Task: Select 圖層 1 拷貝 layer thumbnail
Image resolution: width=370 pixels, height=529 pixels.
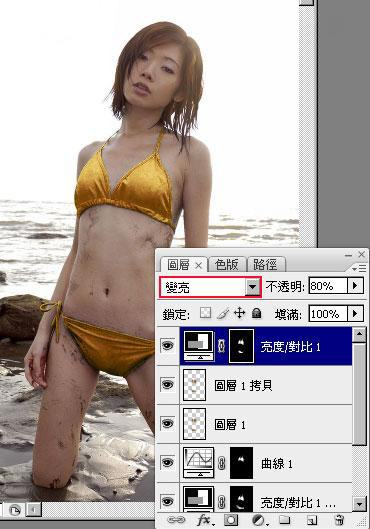Action: (x=194, y=385)
